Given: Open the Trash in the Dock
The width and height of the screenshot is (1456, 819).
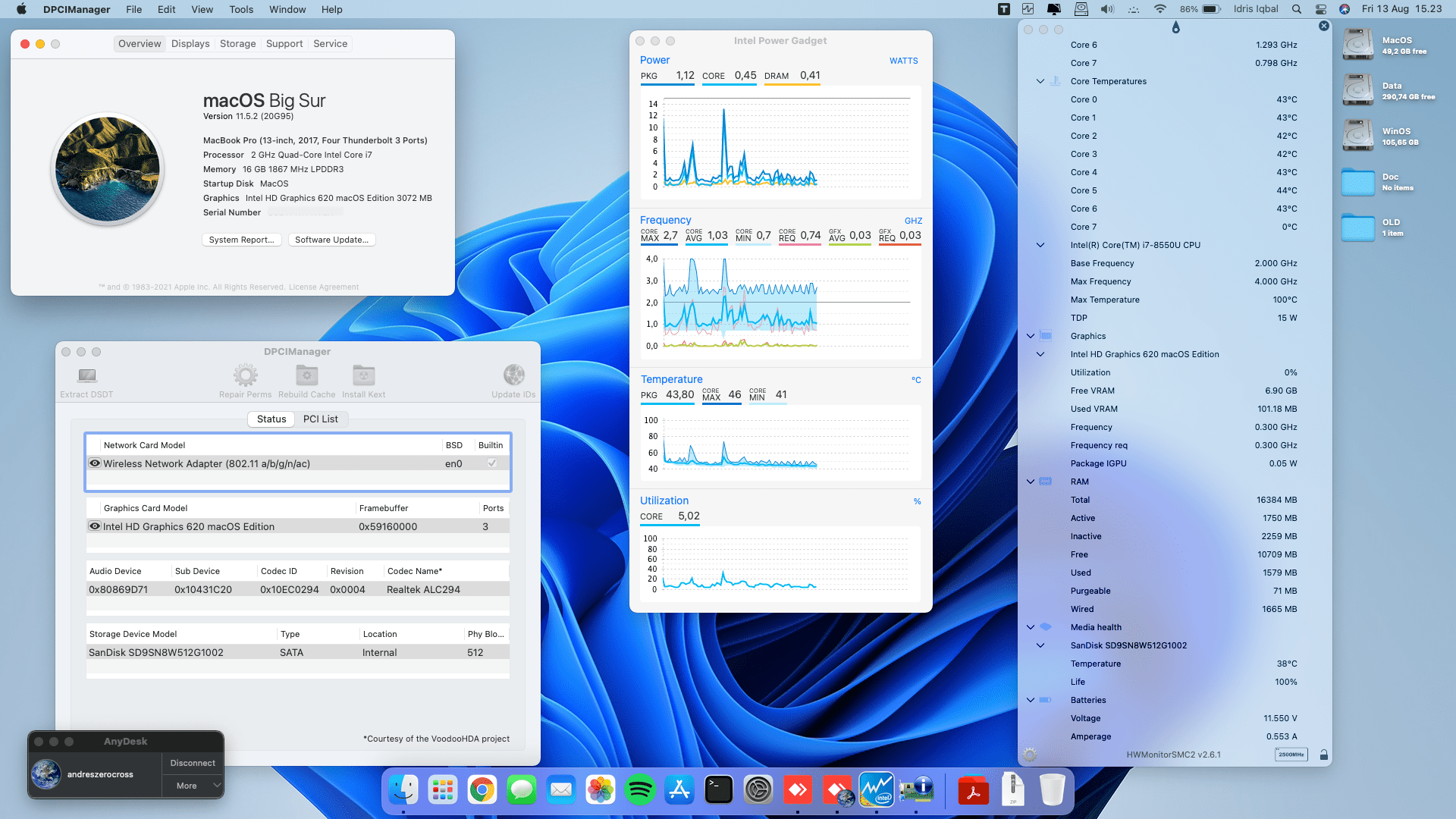Looking at the screenshot, I should [x=1053, y=790].
